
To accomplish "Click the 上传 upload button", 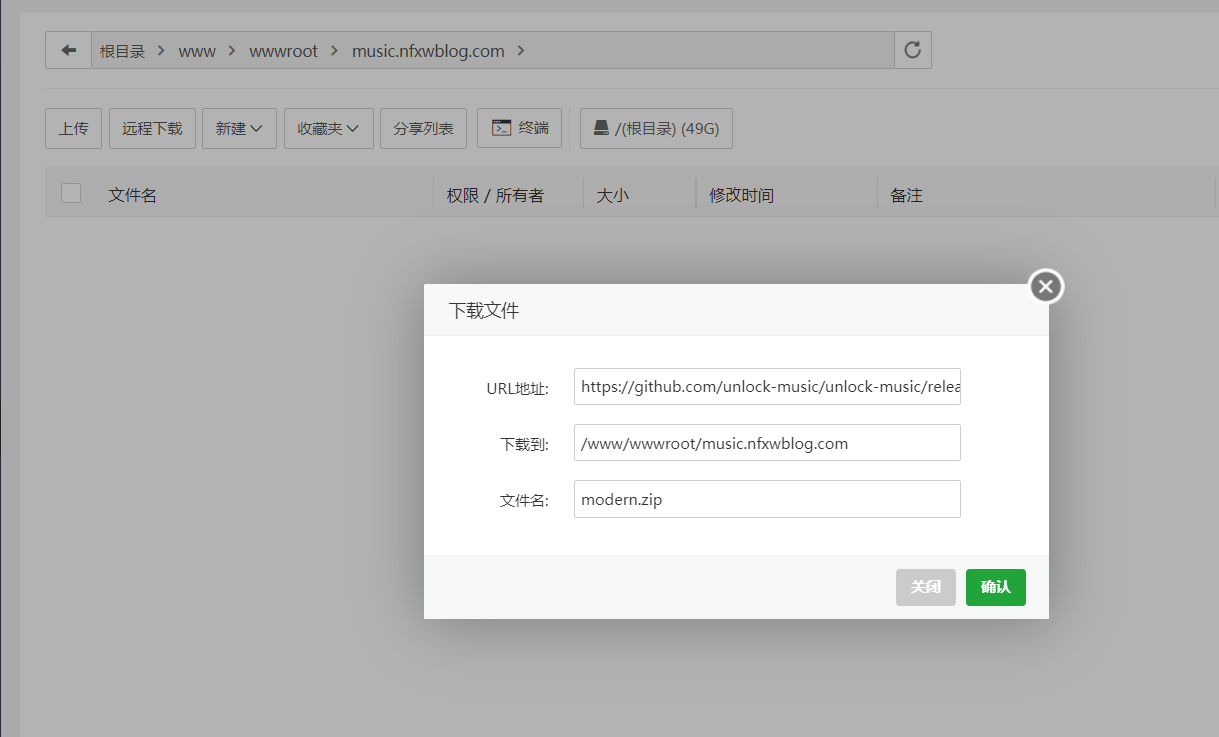I will (72, 128).
